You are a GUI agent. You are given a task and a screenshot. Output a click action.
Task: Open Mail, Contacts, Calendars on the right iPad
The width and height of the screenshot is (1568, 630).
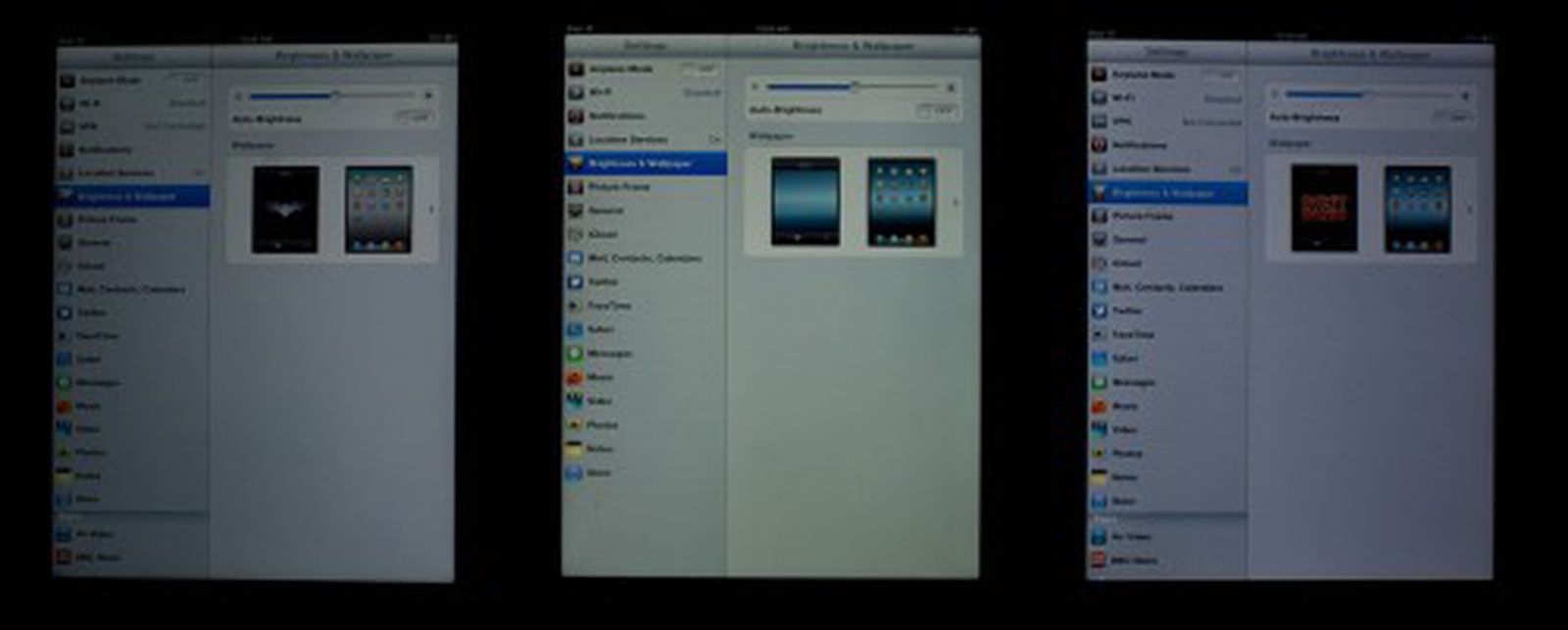click(1166, 288)
